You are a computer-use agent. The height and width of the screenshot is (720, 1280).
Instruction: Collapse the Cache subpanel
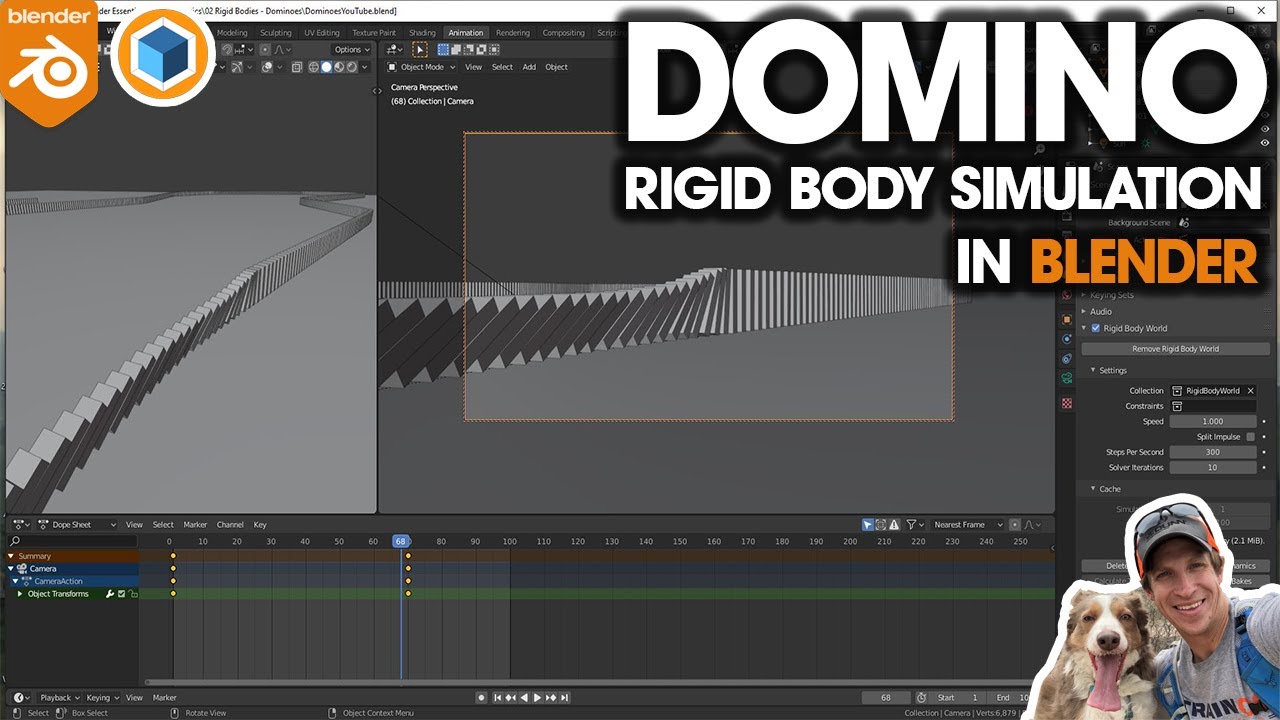point(1093,489)
